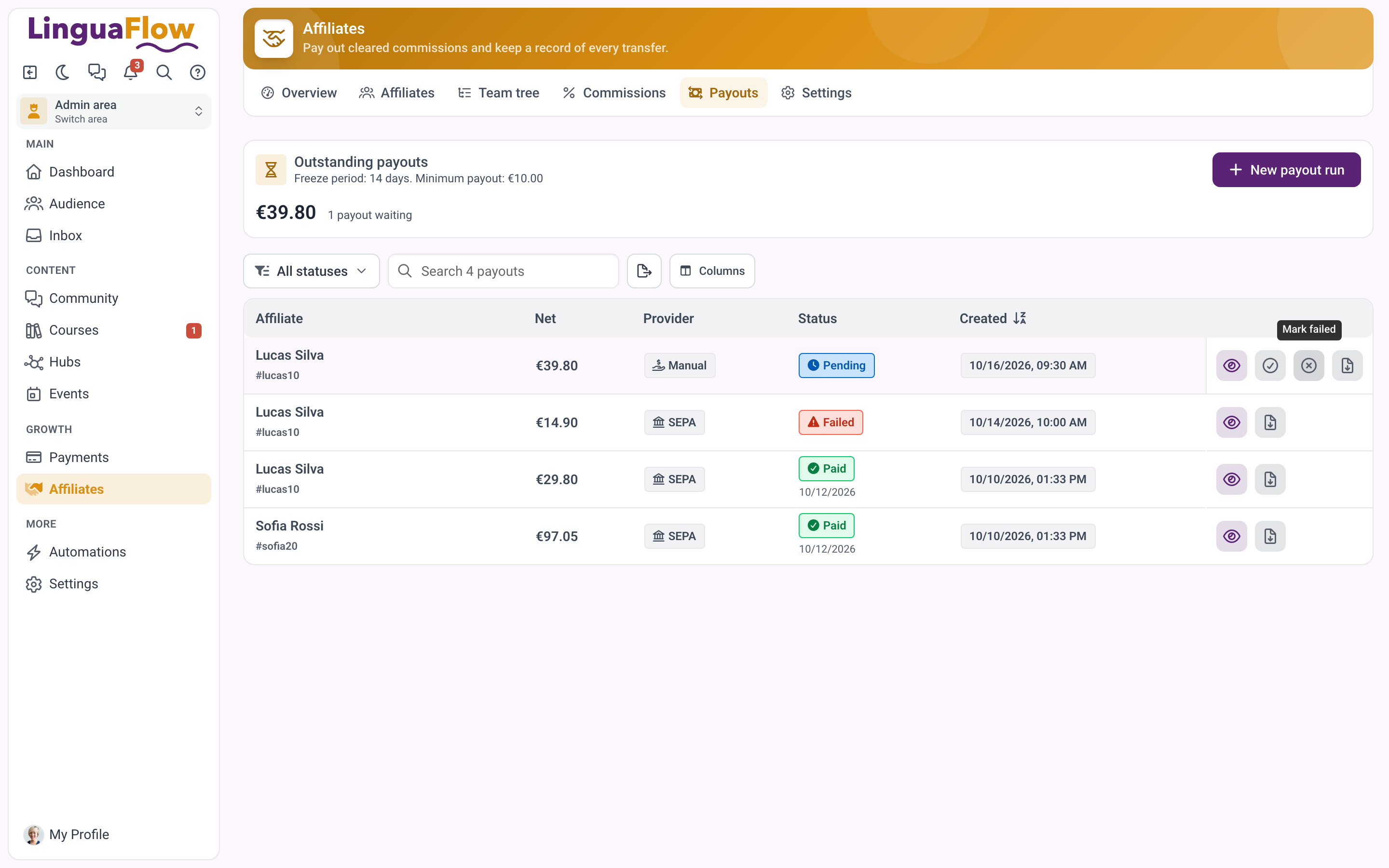Toggle dark mode moon icon
Viewport: 1389px width, 868px height.
click(x=63, y=72)
